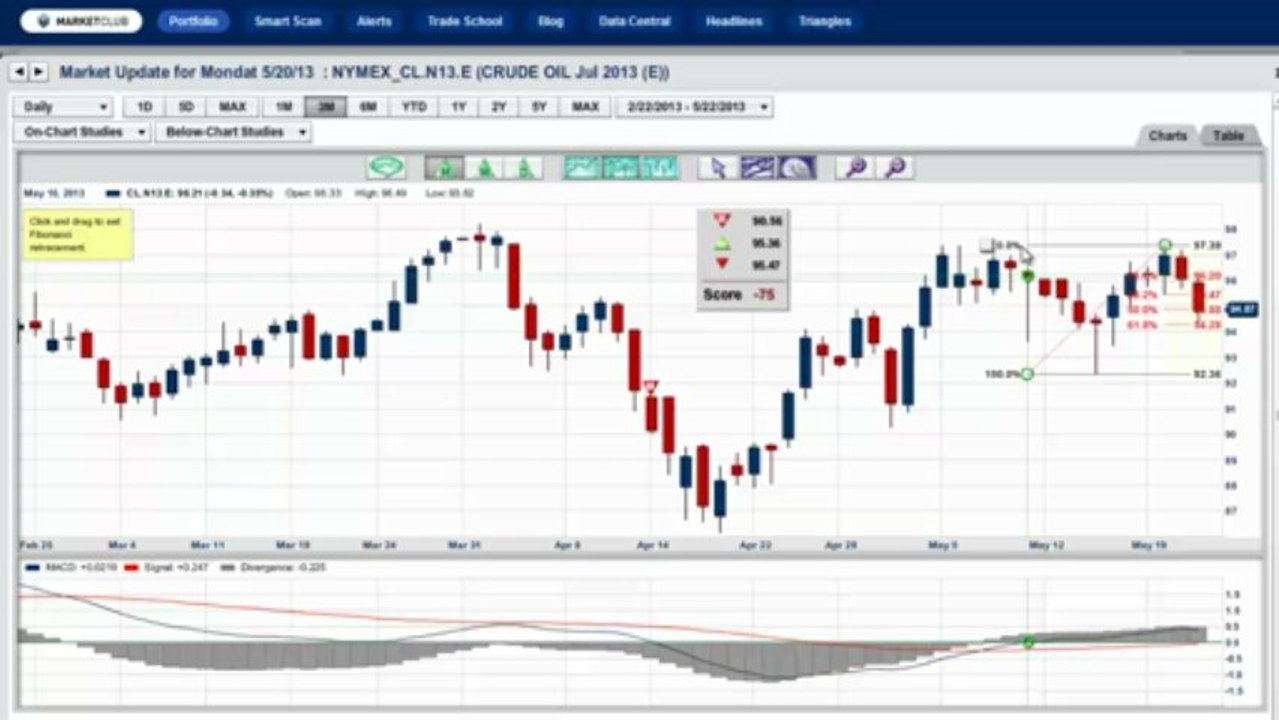The image size is (1279, 720).
Task: Select the trend line drawing tool
Action: 758,167
